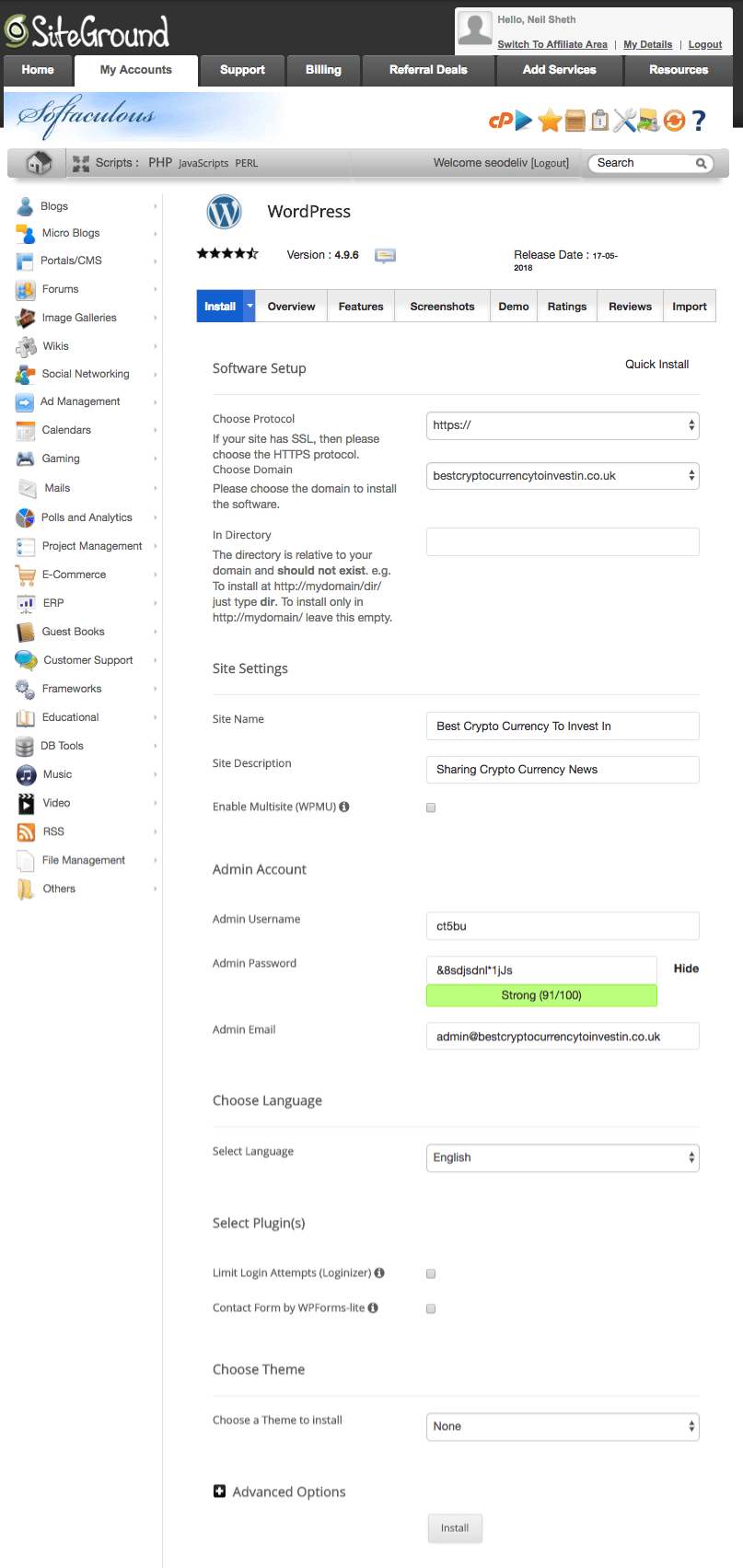Click Quick Install link
This screenshot has height=1568, width=743.
coord(657,365)
